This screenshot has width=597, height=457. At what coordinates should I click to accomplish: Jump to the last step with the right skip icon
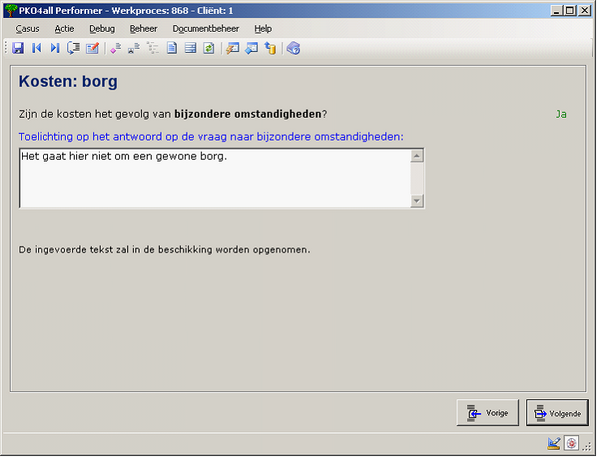(55, 48)
